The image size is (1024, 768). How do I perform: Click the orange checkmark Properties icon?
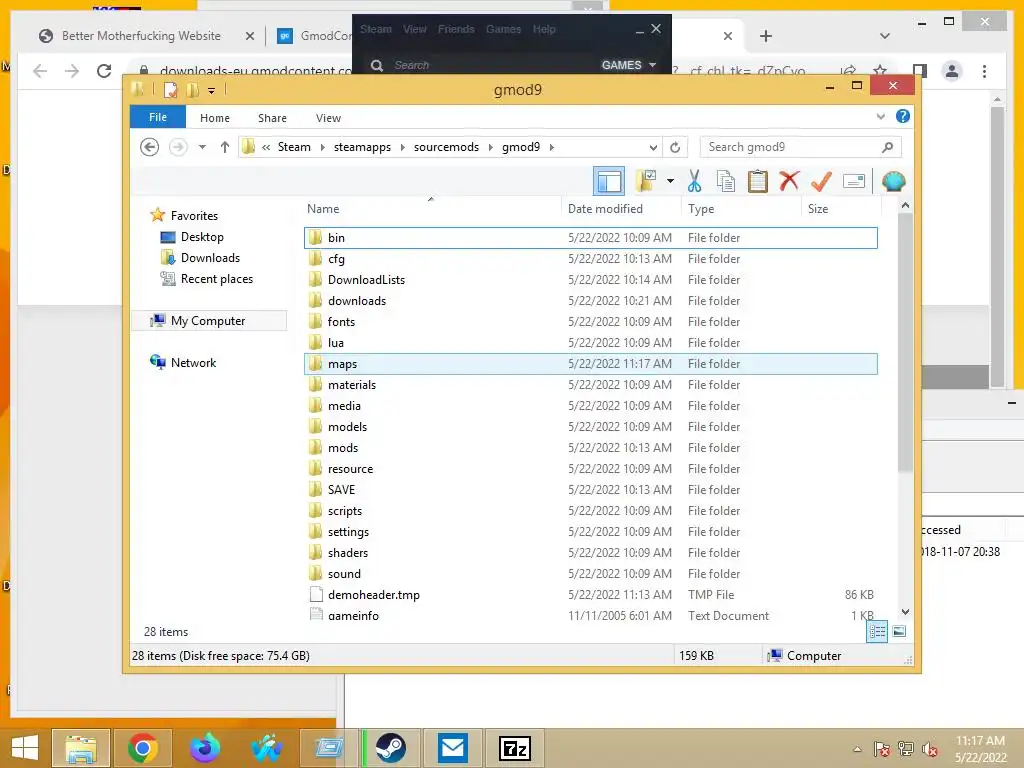pyautogui.click(x=821, y=181)
